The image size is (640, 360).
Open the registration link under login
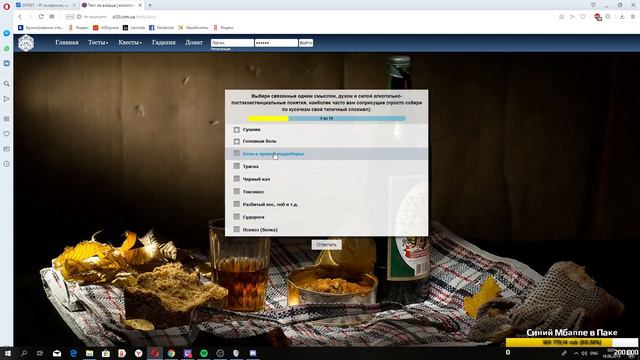221,49
